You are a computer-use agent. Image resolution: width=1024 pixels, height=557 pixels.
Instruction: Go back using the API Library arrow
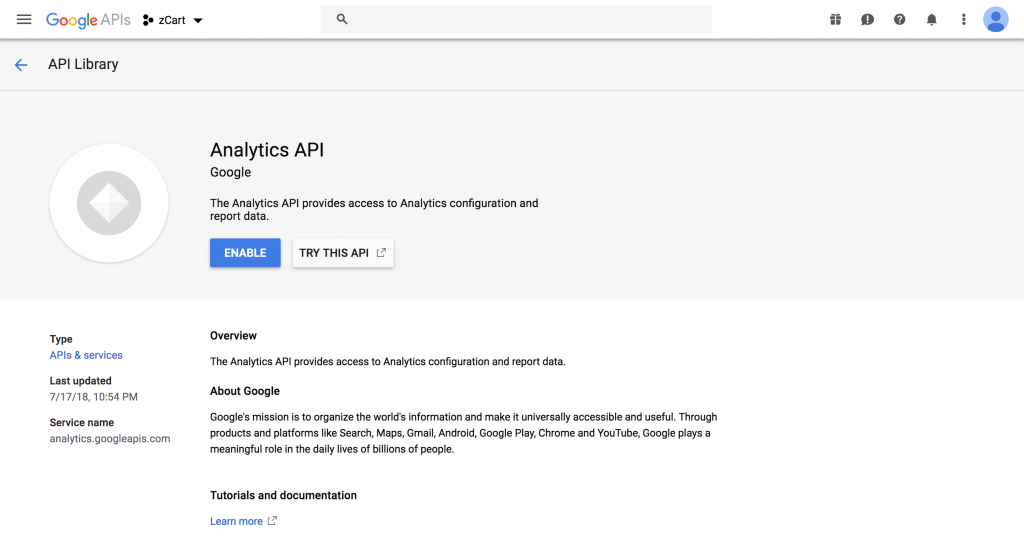click(21, 65)
